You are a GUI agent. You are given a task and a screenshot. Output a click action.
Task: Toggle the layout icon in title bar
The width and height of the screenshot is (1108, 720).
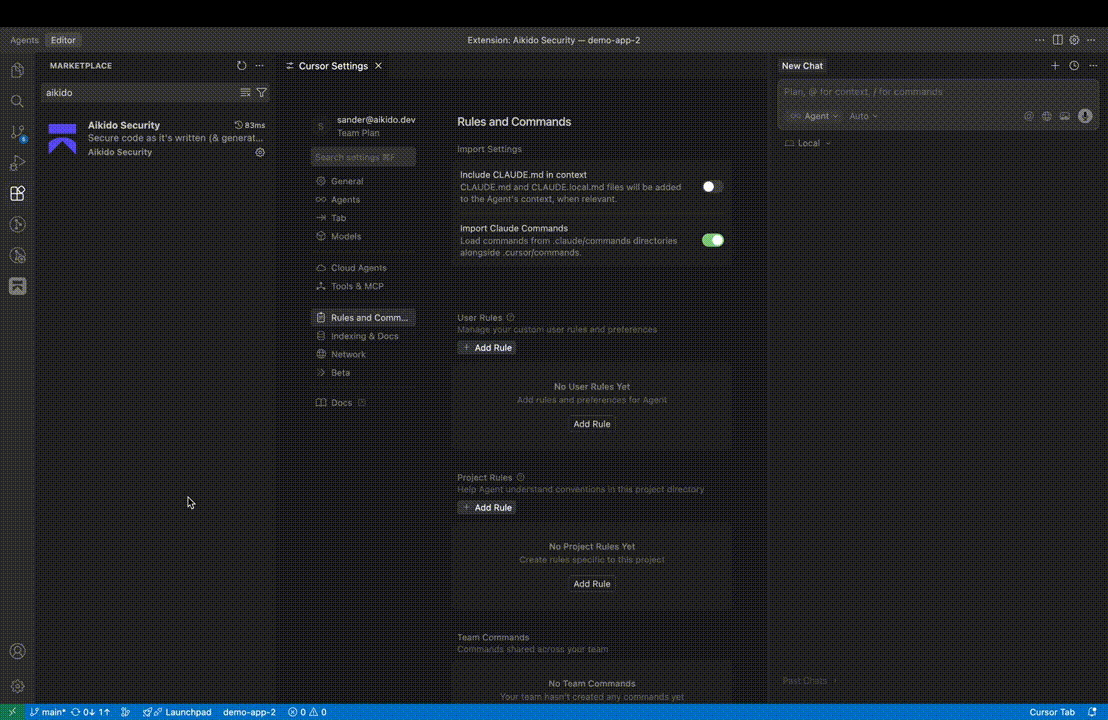[x=1057, y=40]
